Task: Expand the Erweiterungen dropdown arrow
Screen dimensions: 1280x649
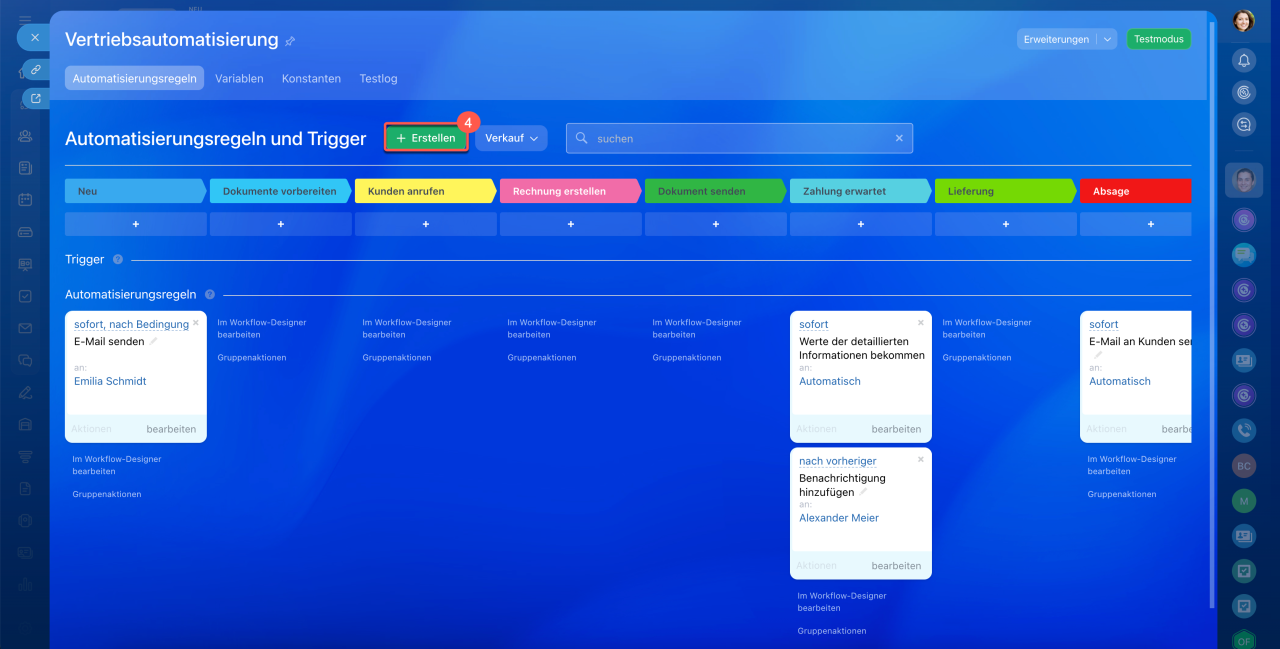Action: pos(1106,39)
